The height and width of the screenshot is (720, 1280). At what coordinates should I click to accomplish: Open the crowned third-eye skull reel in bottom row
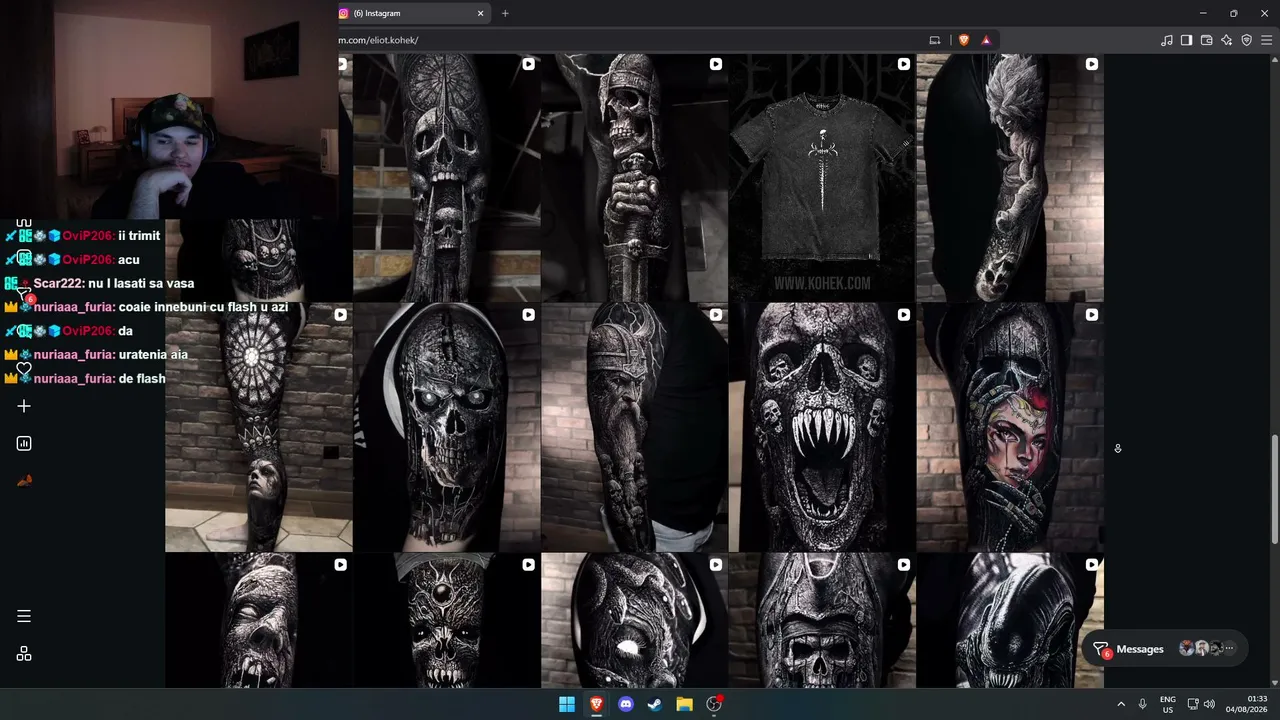point(447,621)
